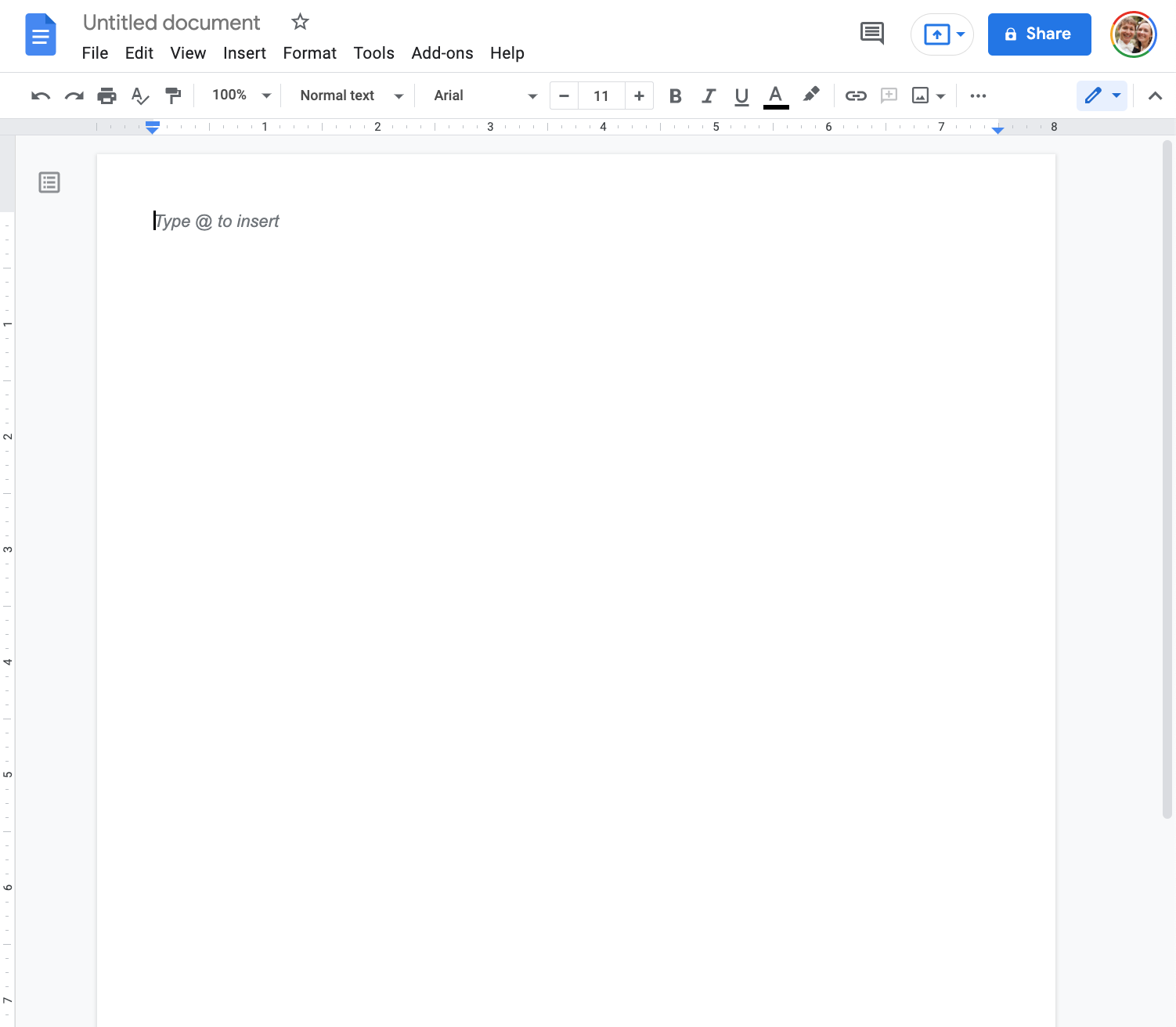Open present dropdown arrow beside upload icon
This screenshot has width=1176, height=1027.
[961, 34]
